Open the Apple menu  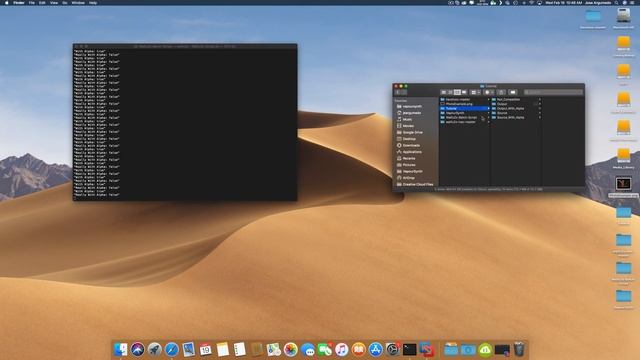pyautogui.click(x=7, y=2)
